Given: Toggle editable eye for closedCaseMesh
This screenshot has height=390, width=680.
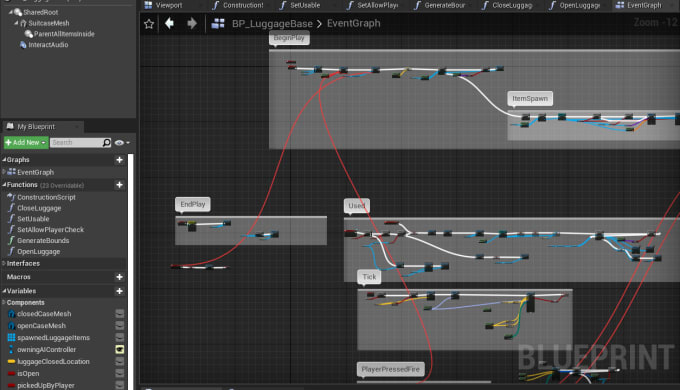Looking at the screenshot, I should coord(120,314).
